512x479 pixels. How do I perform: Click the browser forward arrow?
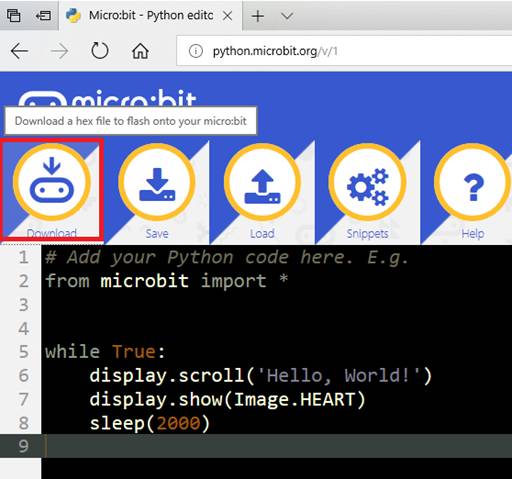pos(60,51)
